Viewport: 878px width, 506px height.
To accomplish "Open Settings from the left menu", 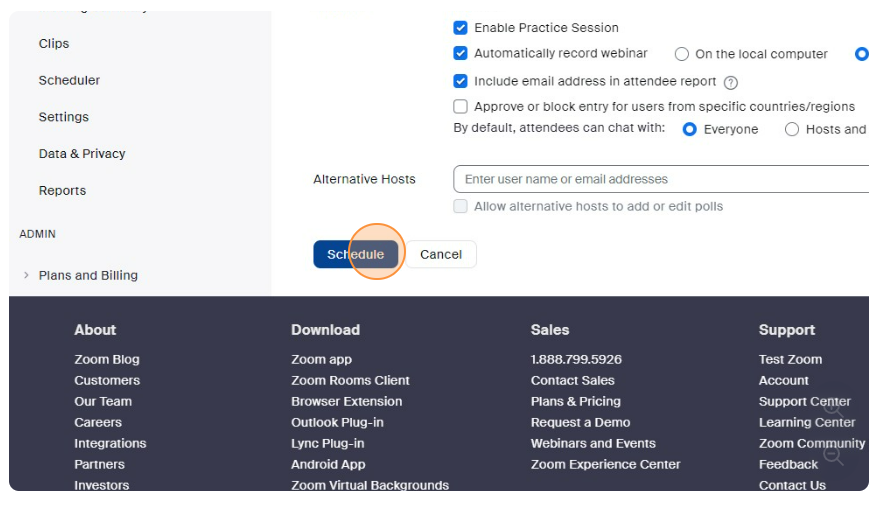I will [x=64, y=117].
